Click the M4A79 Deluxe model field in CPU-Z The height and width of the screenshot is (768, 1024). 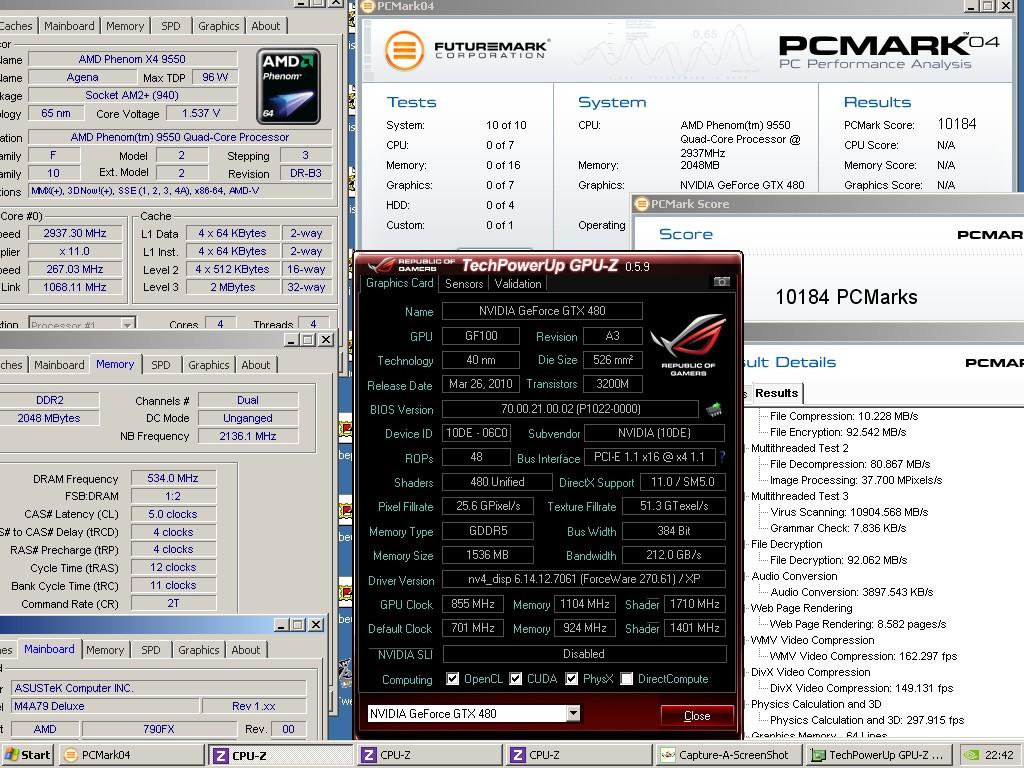[104, 706]
